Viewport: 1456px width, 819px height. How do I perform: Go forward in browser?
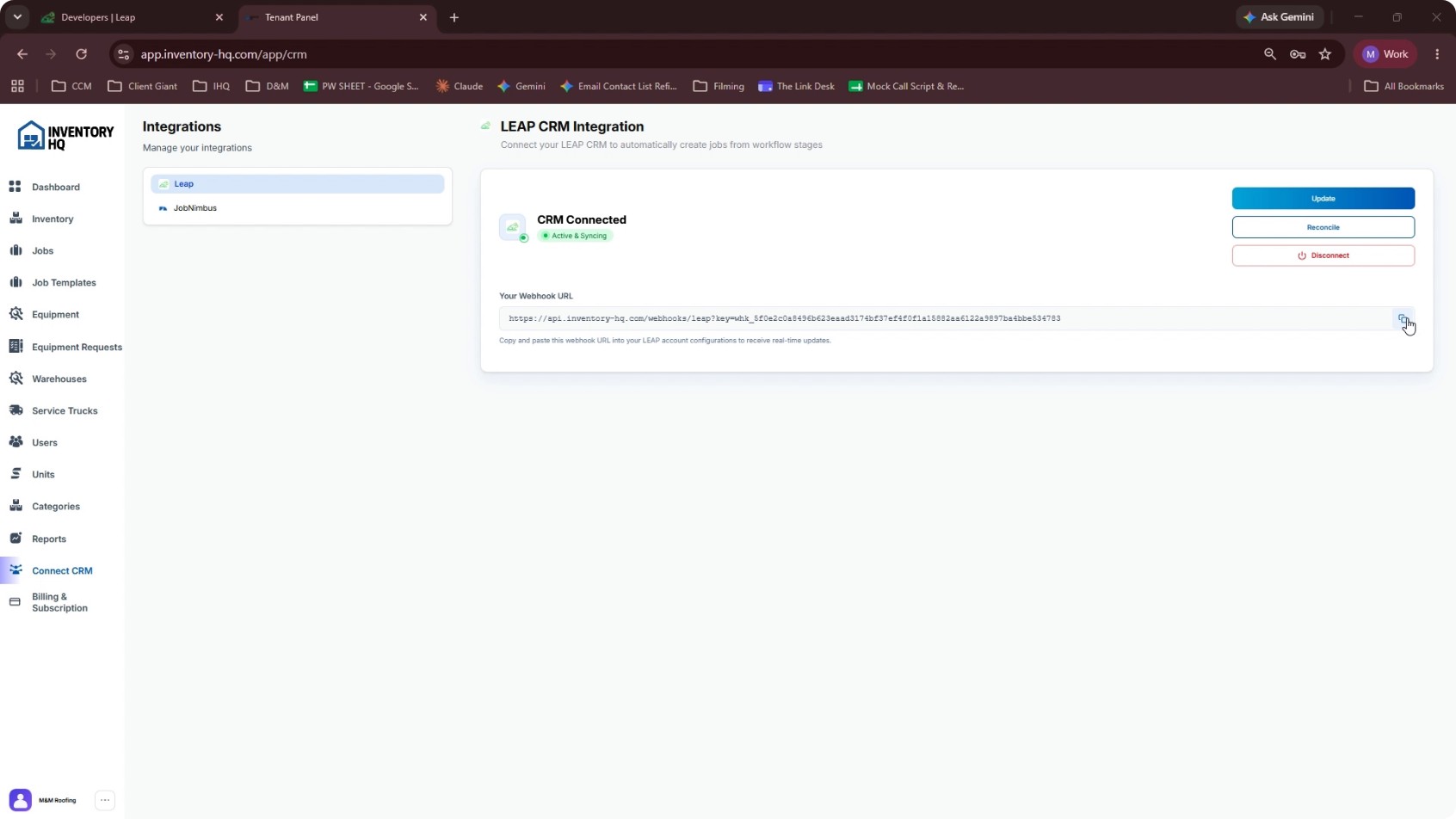[x=52, y=54]
